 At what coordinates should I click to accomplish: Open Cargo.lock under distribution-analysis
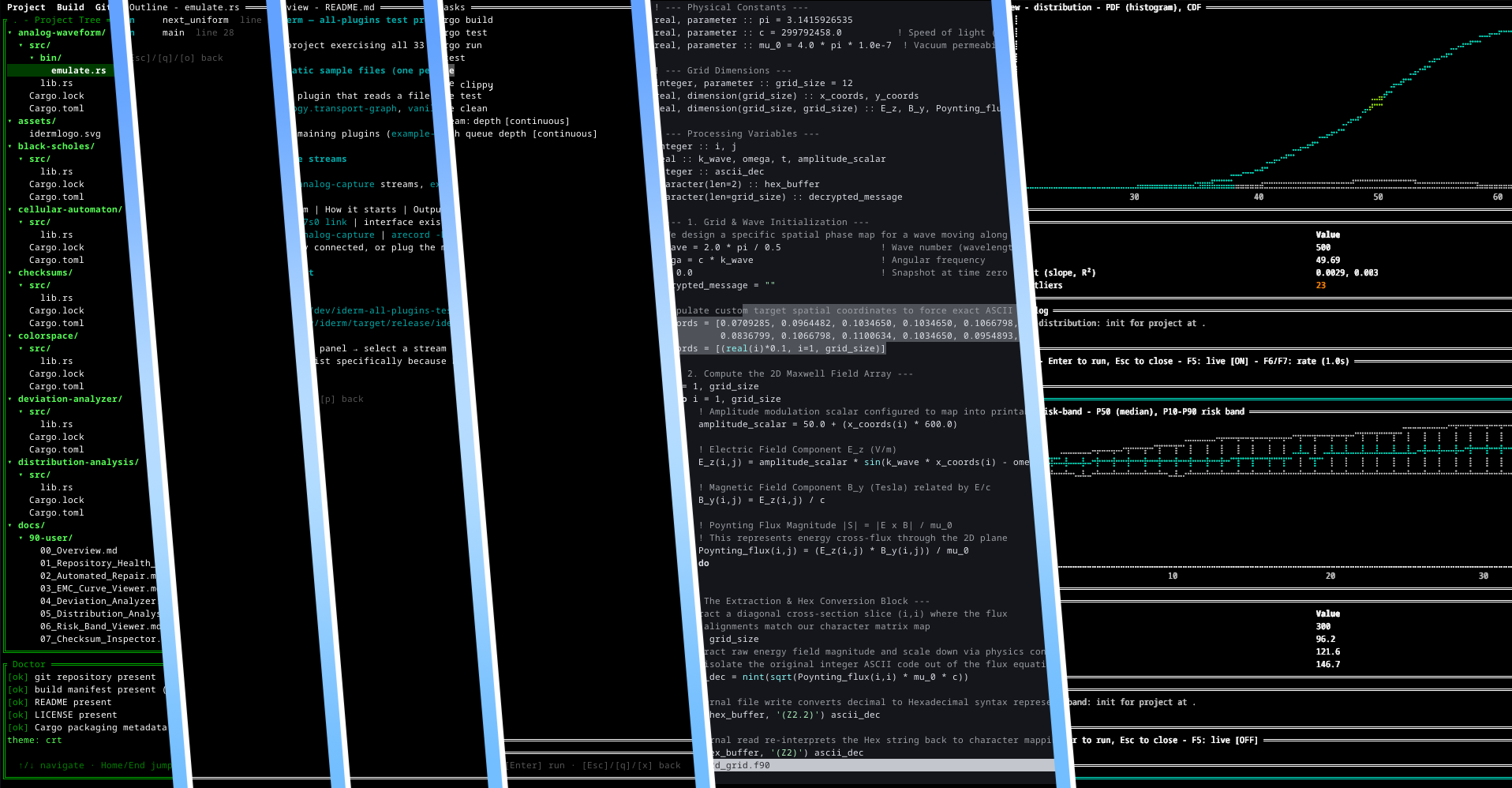56,500
